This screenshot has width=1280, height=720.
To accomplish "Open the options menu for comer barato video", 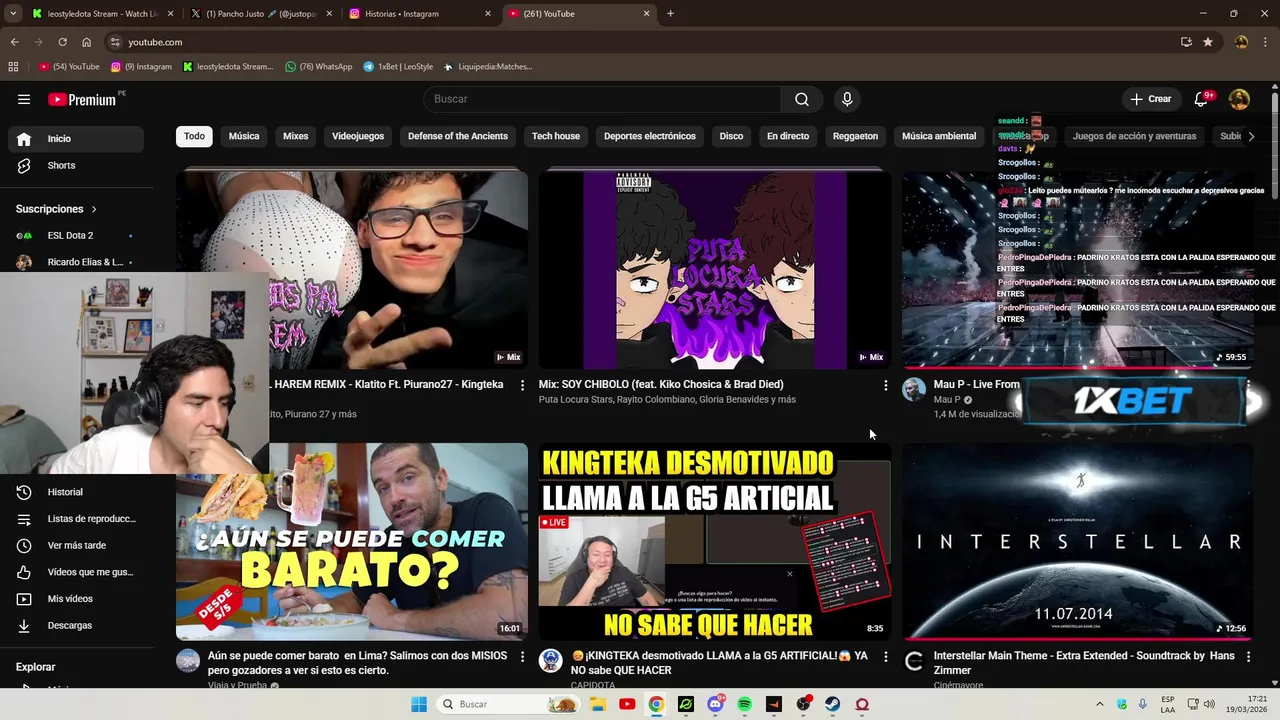I will point(522,657).
